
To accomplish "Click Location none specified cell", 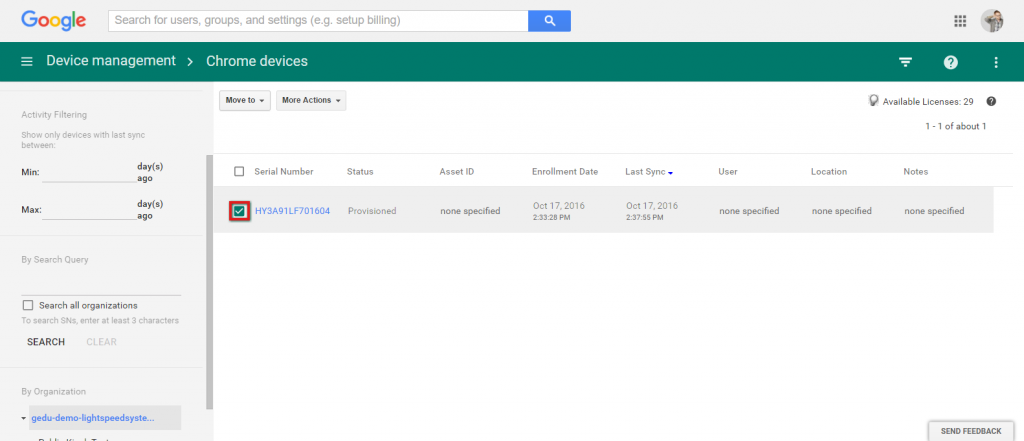I will click(x=842, y=211).
